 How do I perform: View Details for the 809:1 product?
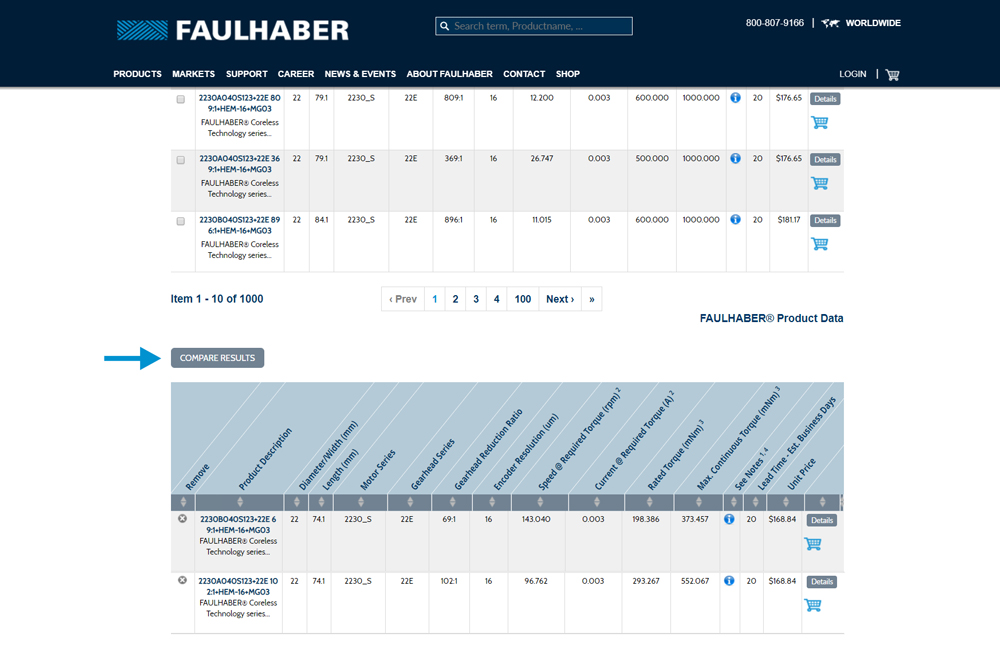(825, 99)
